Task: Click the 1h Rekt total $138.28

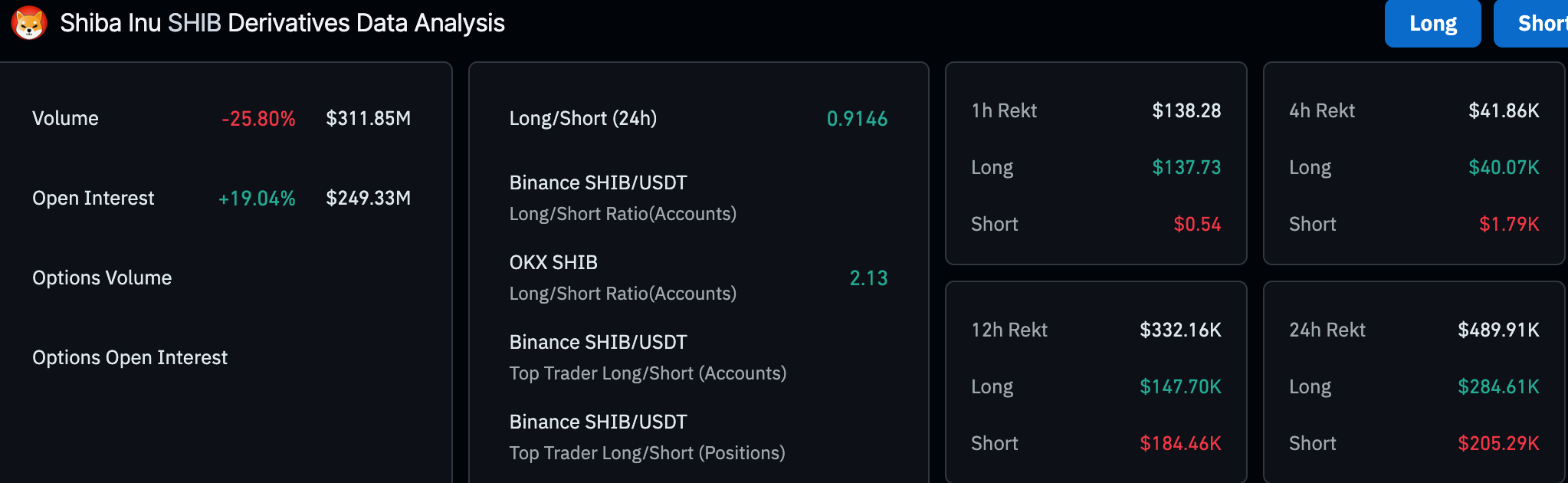Action: [x=1186, y=110]
